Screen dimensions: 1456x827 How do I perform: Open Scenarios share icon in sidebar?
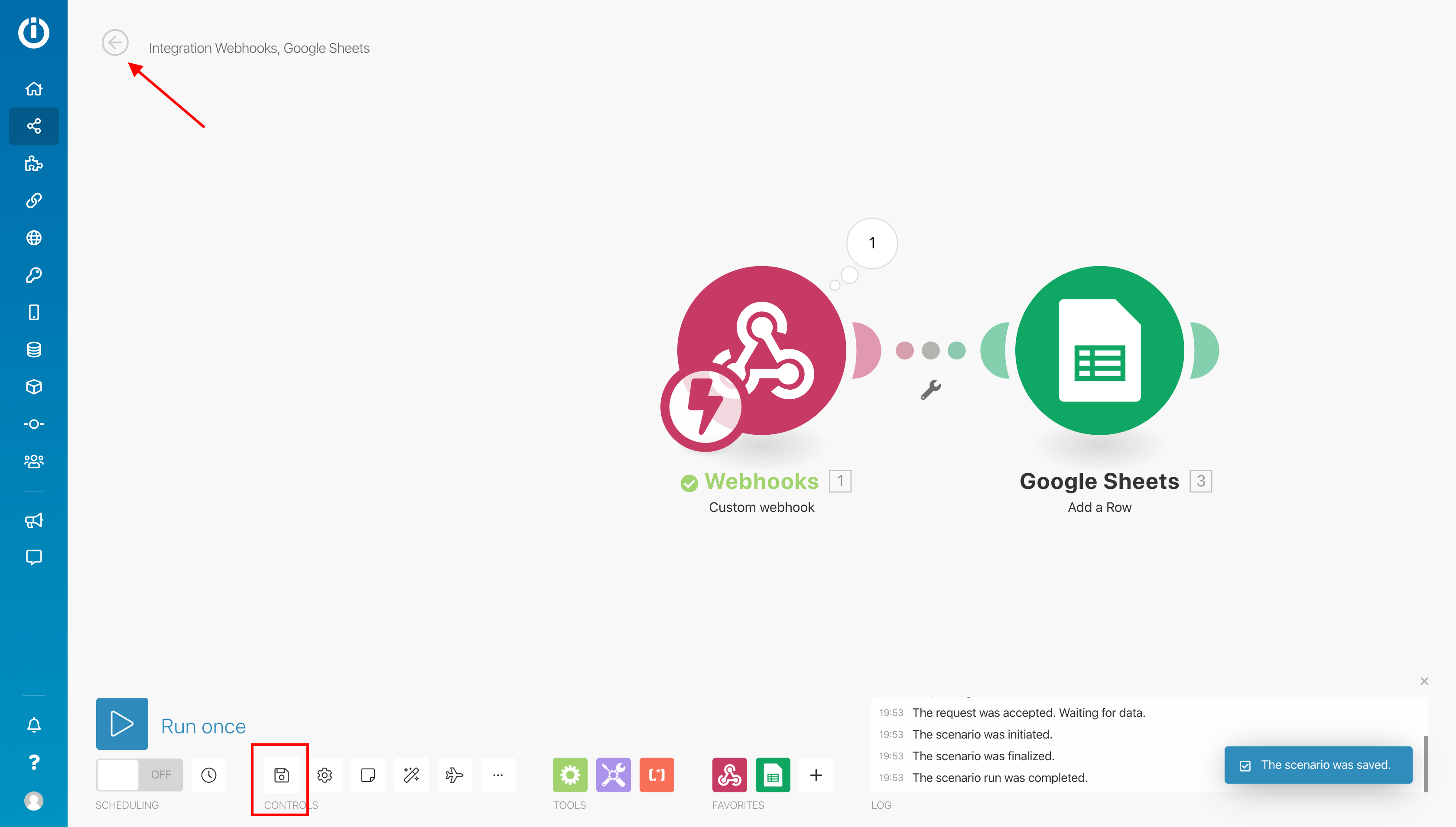[33, 126]
